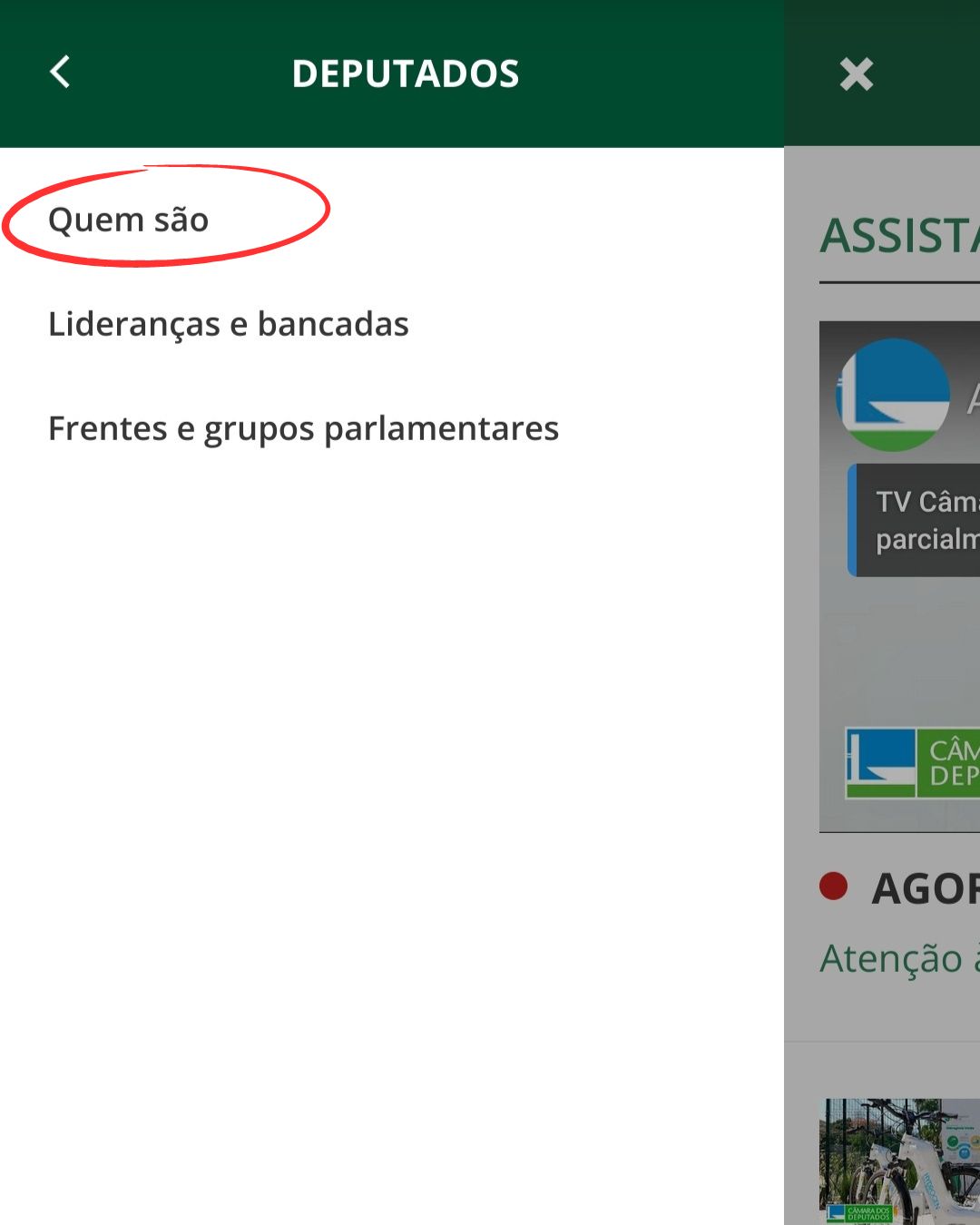The height and width of the screenshot is (1225, 980).
Task: Click the ASSISTA section heading
Action: (899, 236)
